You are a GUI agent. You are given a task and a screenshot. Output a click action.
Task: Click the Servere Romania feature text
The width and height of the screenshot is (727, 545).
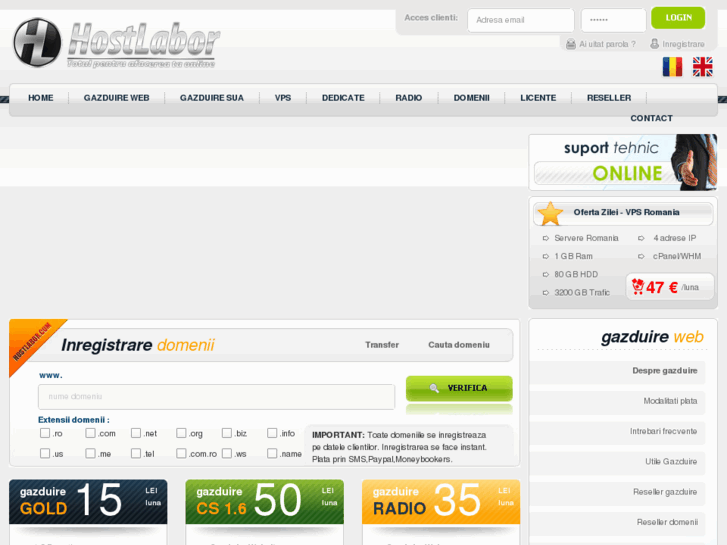586,238
